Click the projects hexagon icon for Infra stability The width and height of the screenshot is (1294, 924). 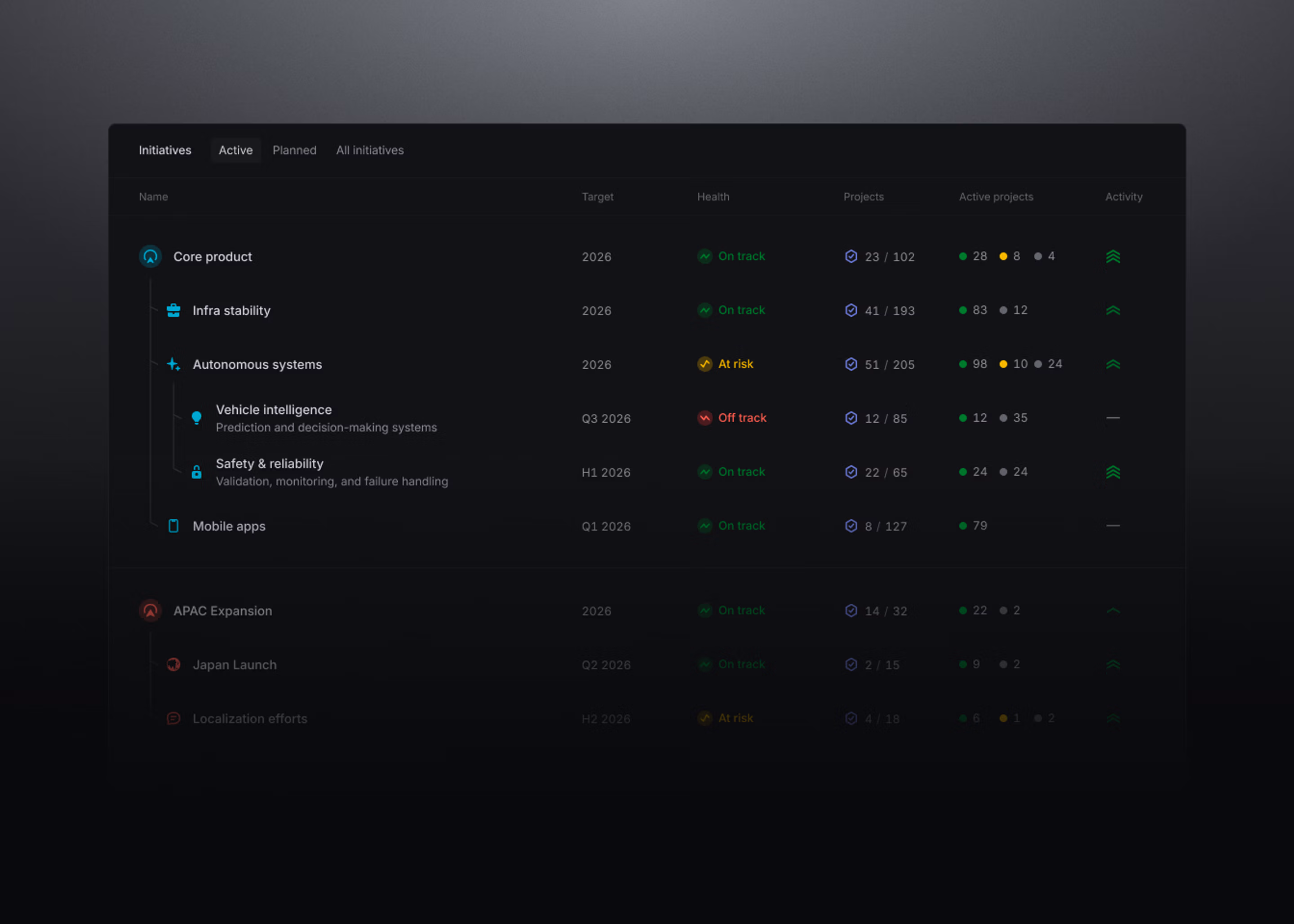(x=851, y=310)
